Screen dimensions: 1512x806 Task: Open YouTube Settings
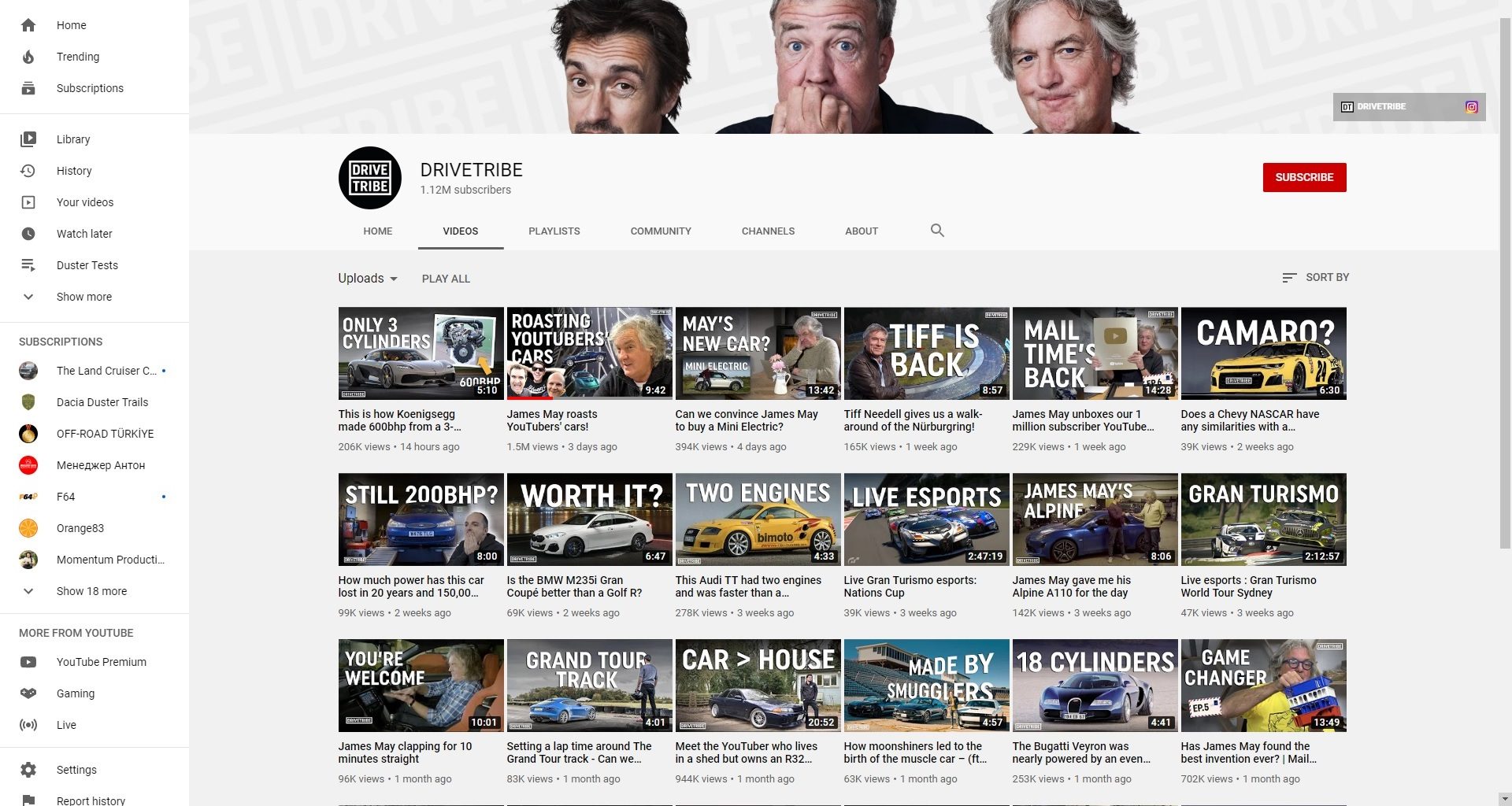76,770
